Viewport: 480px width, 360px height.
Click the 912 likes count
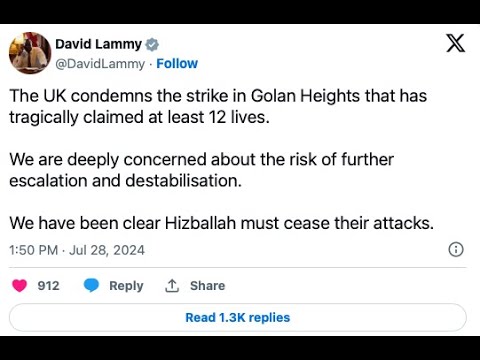[x=49, y=286]
